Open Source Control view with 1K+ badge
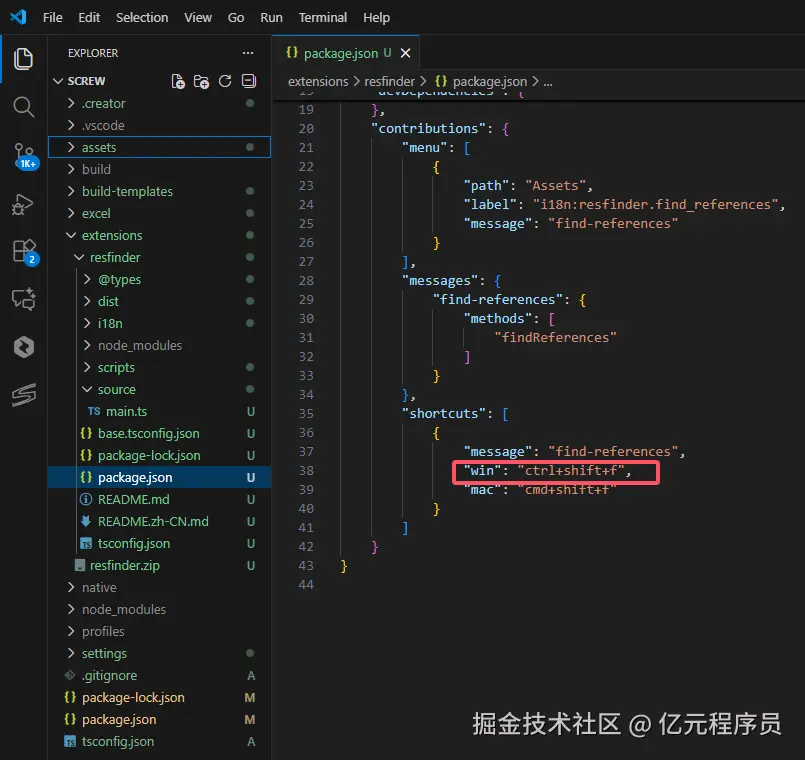 point(23,155)
